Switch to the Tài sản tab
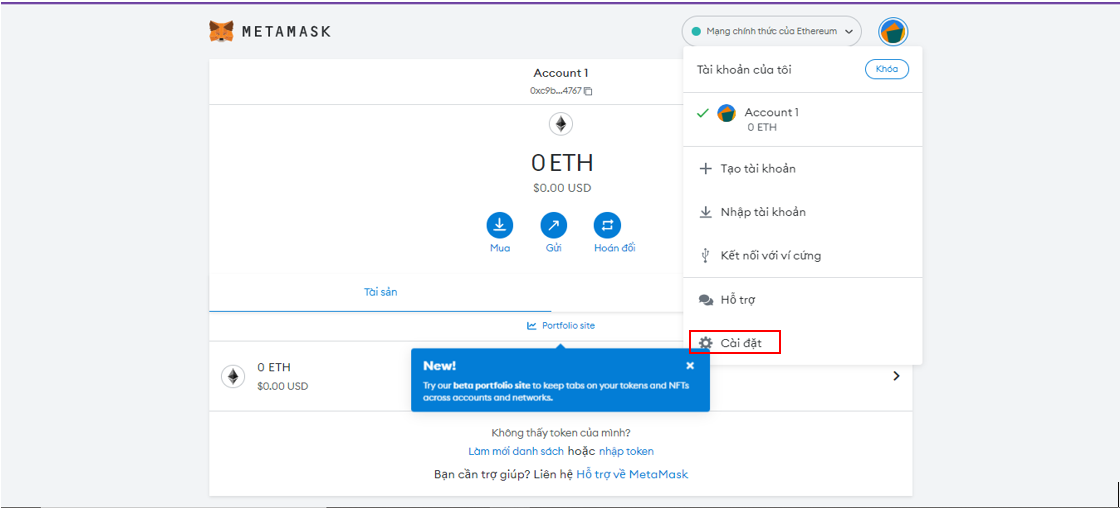 pos(380,292)
